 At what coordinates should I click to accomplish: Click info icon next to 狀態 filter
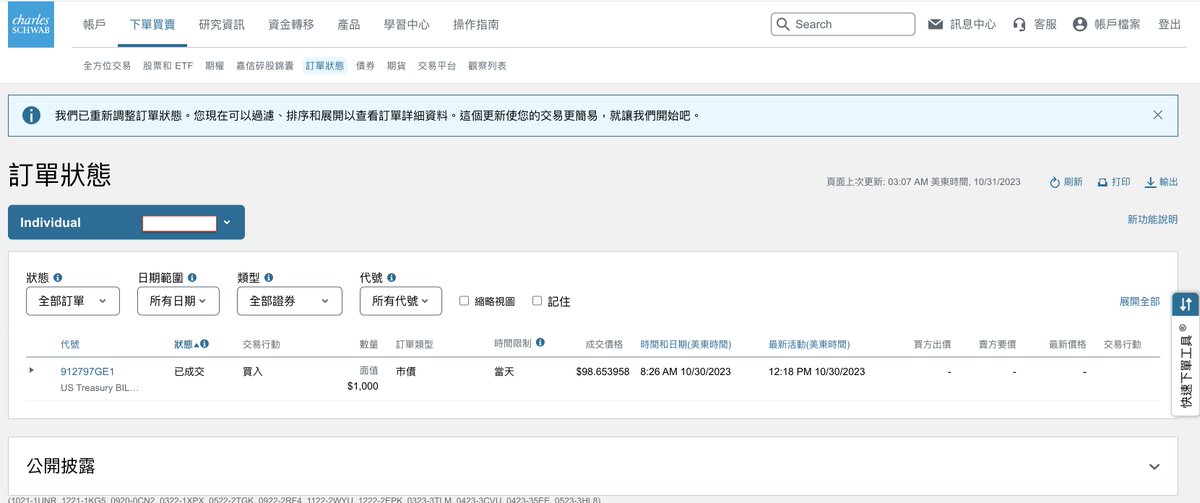click(x=58, y=278)
